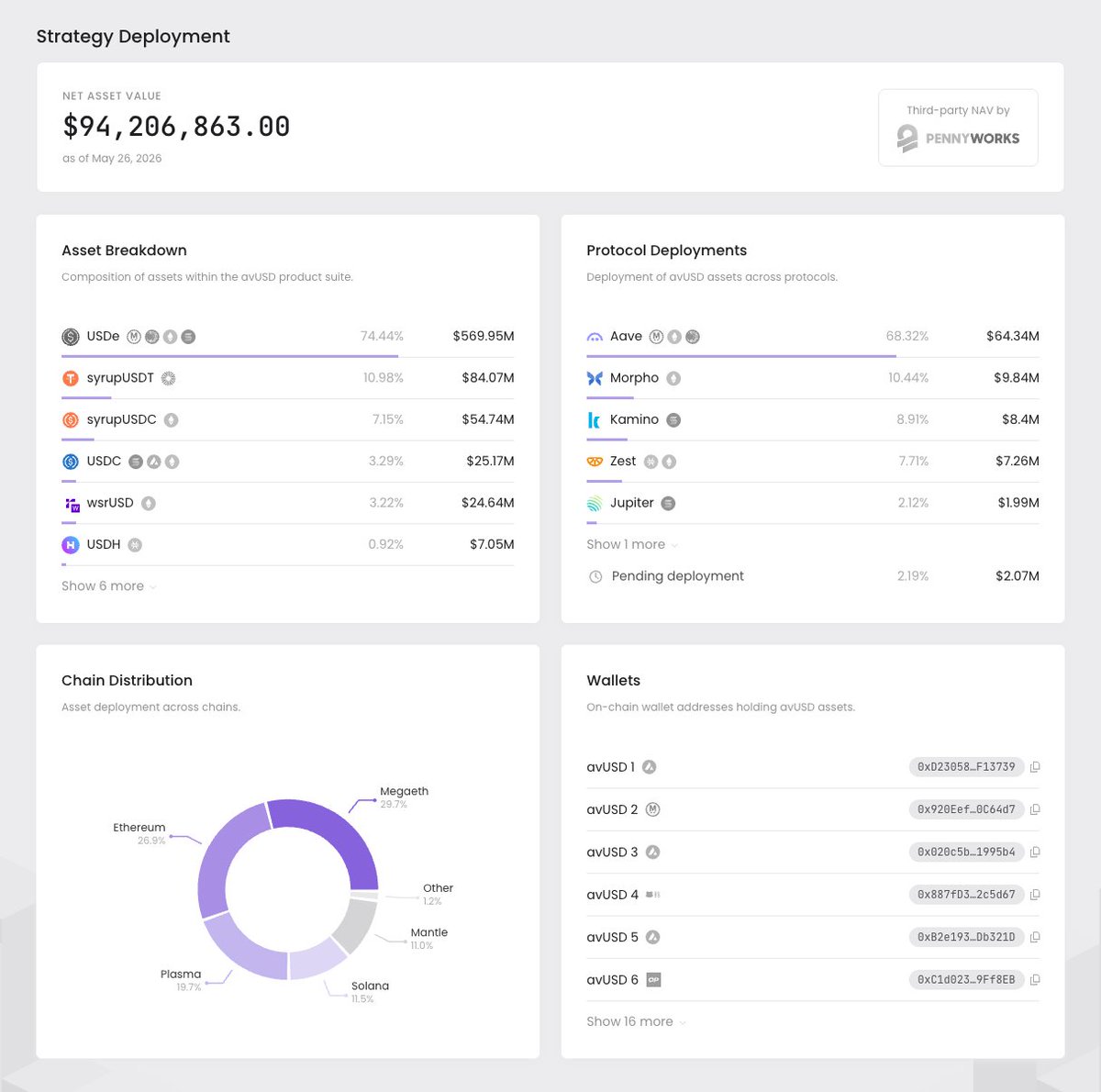Click the $569.95M USDe value

point(484,336)
